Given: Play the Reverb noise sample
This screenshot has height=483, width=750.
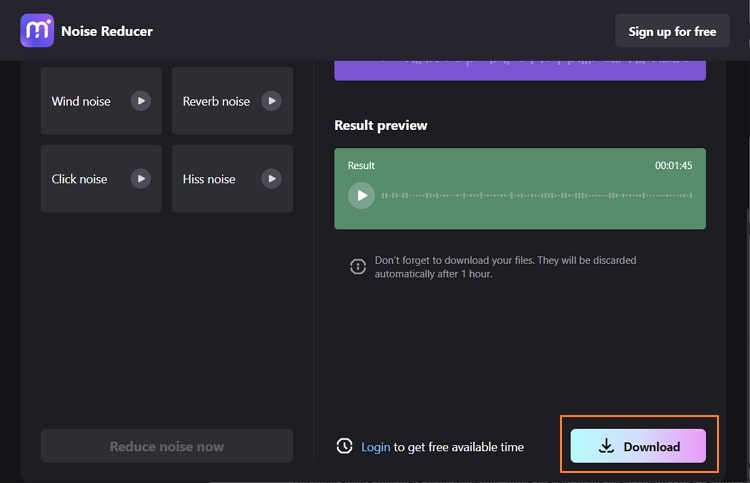Looking at the screenshot, I should (x=271, y=101).
